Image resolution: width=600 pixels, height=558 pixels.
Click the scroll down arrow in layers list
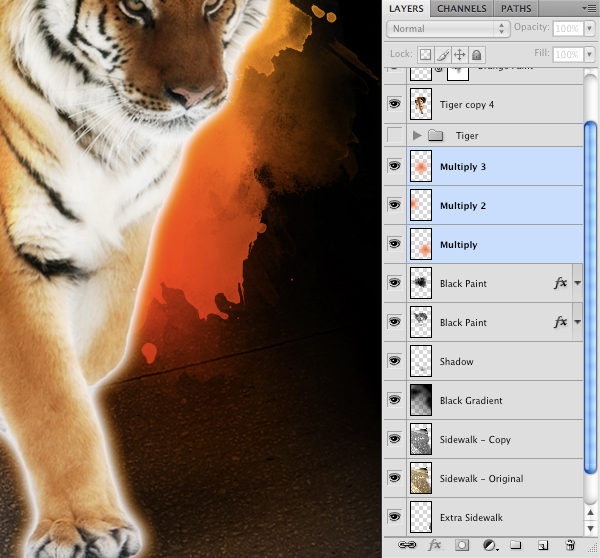[x=590, y=529]
